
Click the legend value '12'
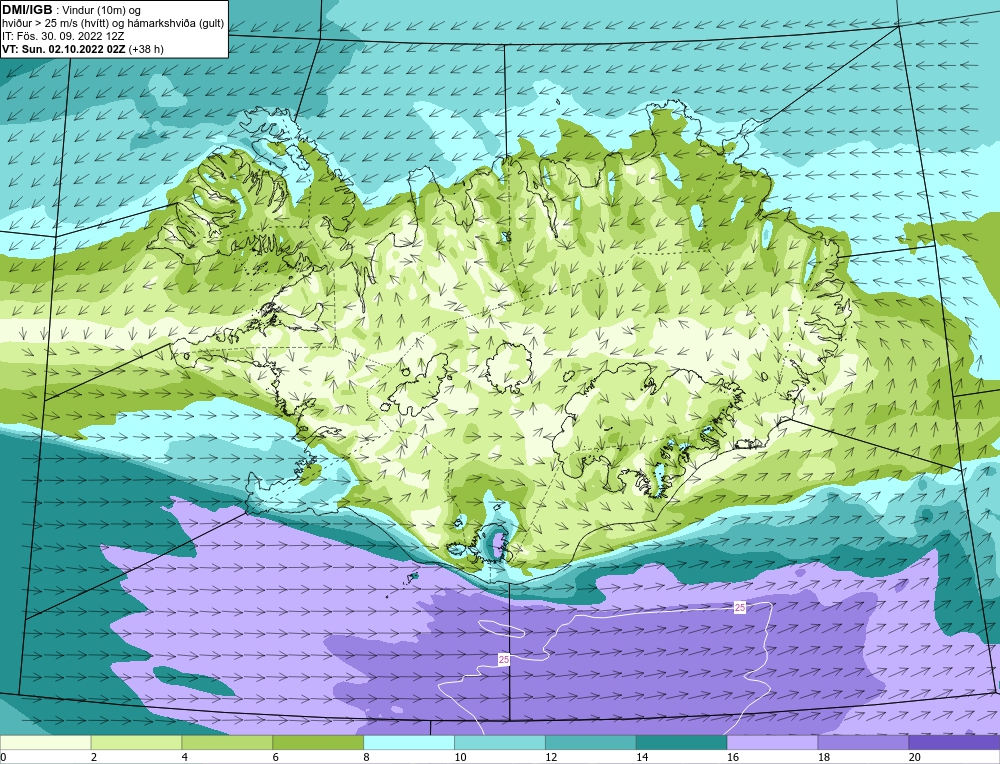point(550,757)
